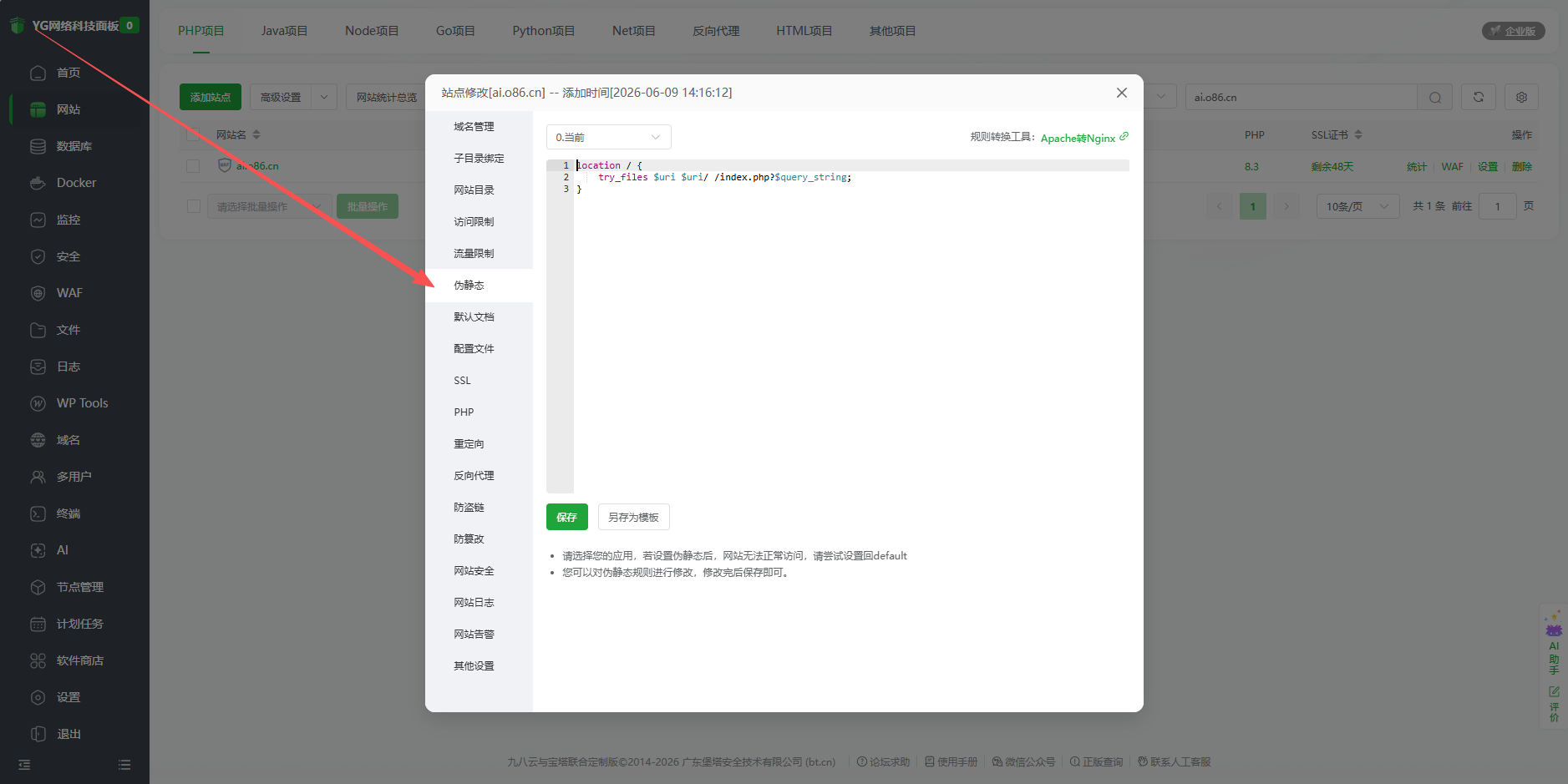Expand the 高级设置 dropdown arrow
Image resolution: width=1568 pixels, height=784 pixels.
pos(324,97)
